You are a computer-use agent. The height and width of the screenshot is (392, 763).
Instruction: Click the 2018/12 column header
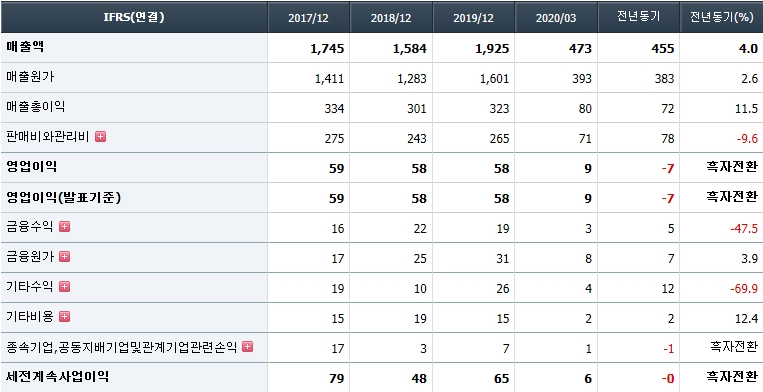point(391,18)
